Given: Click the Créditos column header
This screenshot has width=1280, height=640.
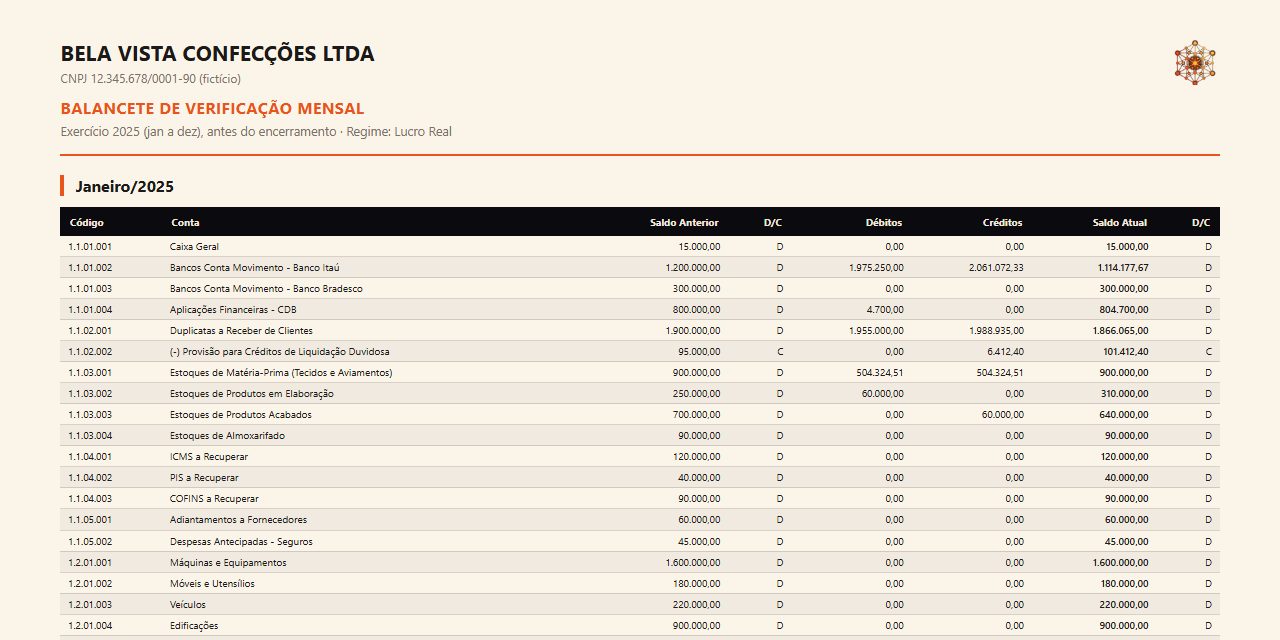Looking at the screenshot, I should (1003, 223).
